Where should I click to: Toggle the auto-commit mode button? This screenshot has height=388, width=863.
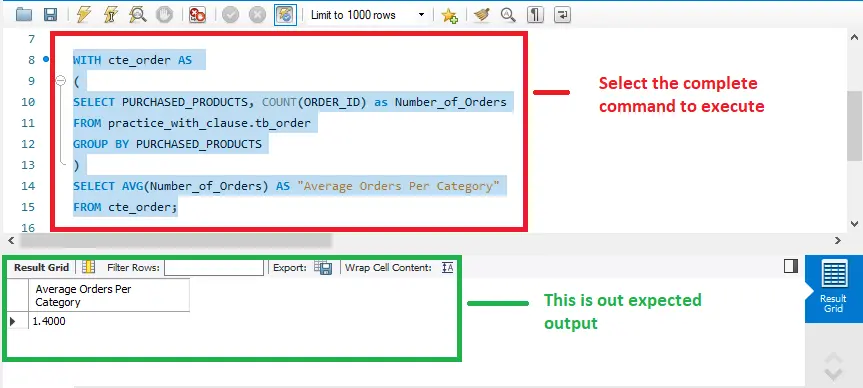click(x=285, y=15)
